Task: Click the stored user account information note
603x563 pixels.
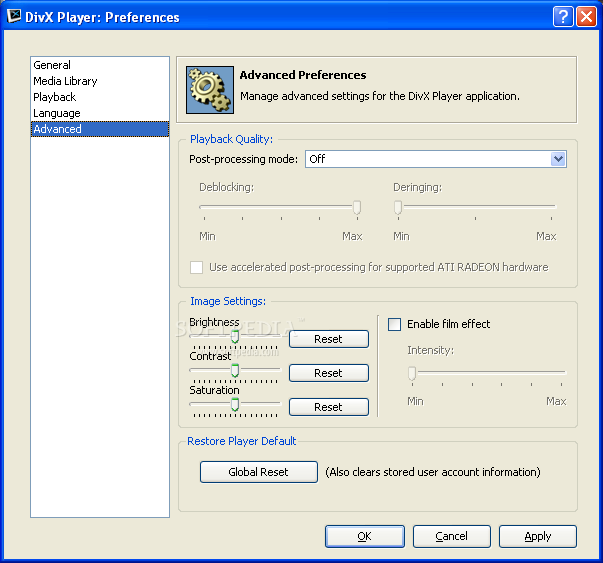Action: pos(433,472)
